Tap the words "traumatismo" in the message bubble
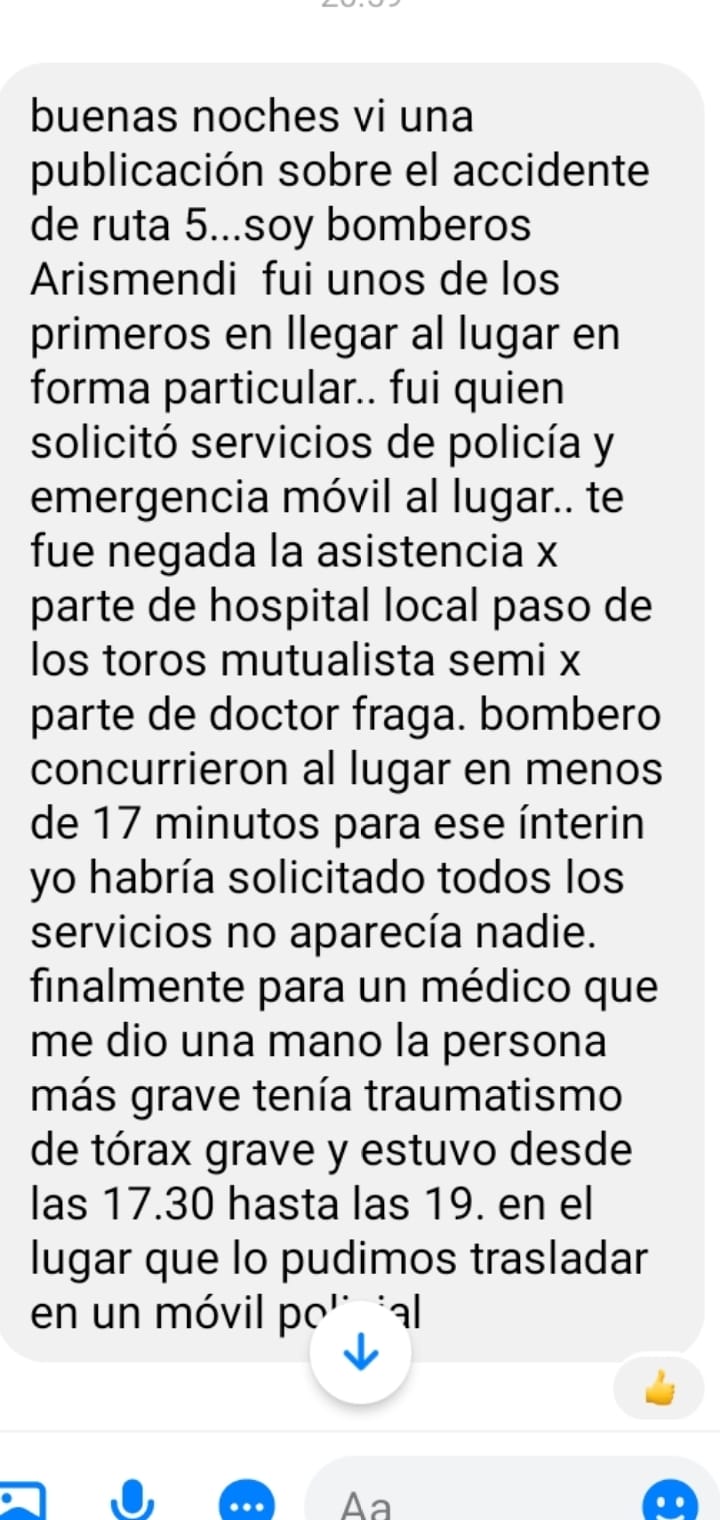This screenshot has height=1520, width=720. (x=491, y=1096)
